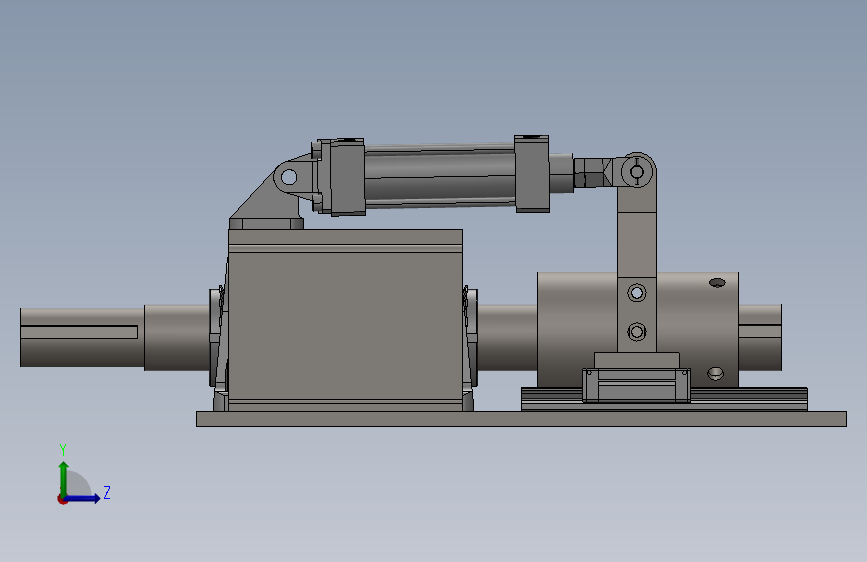The image size is (867, 562).
Task: Select the bottom hole on cylindrical housing
Action: pos(715,373)
